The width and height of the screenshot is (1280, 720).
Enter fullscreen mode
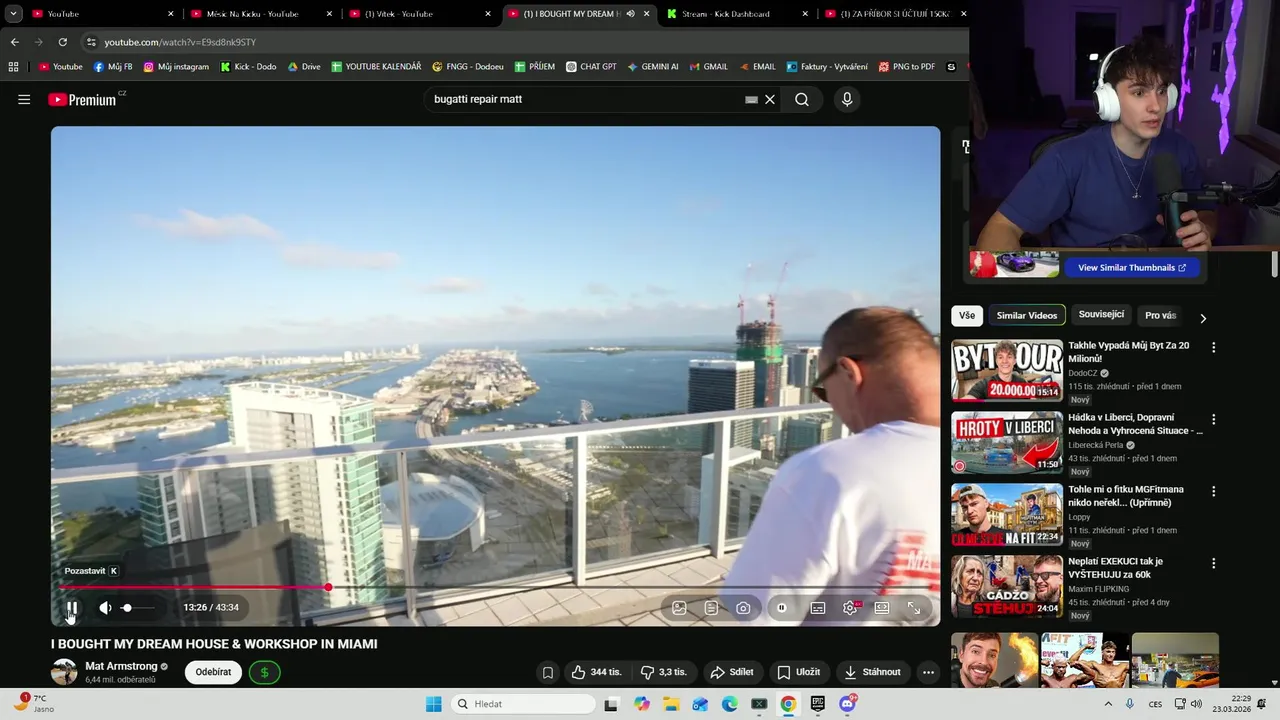(x=914, y=608)
